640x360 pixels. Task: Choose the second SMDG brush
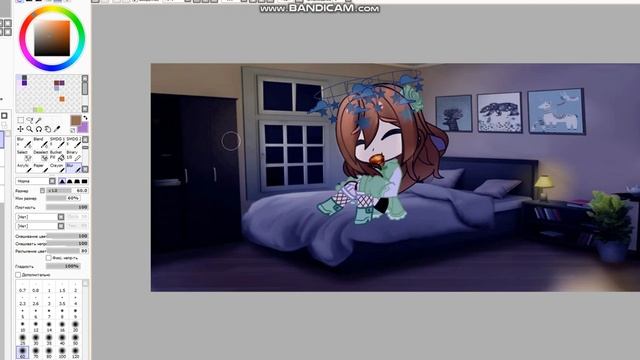(74, 142)
